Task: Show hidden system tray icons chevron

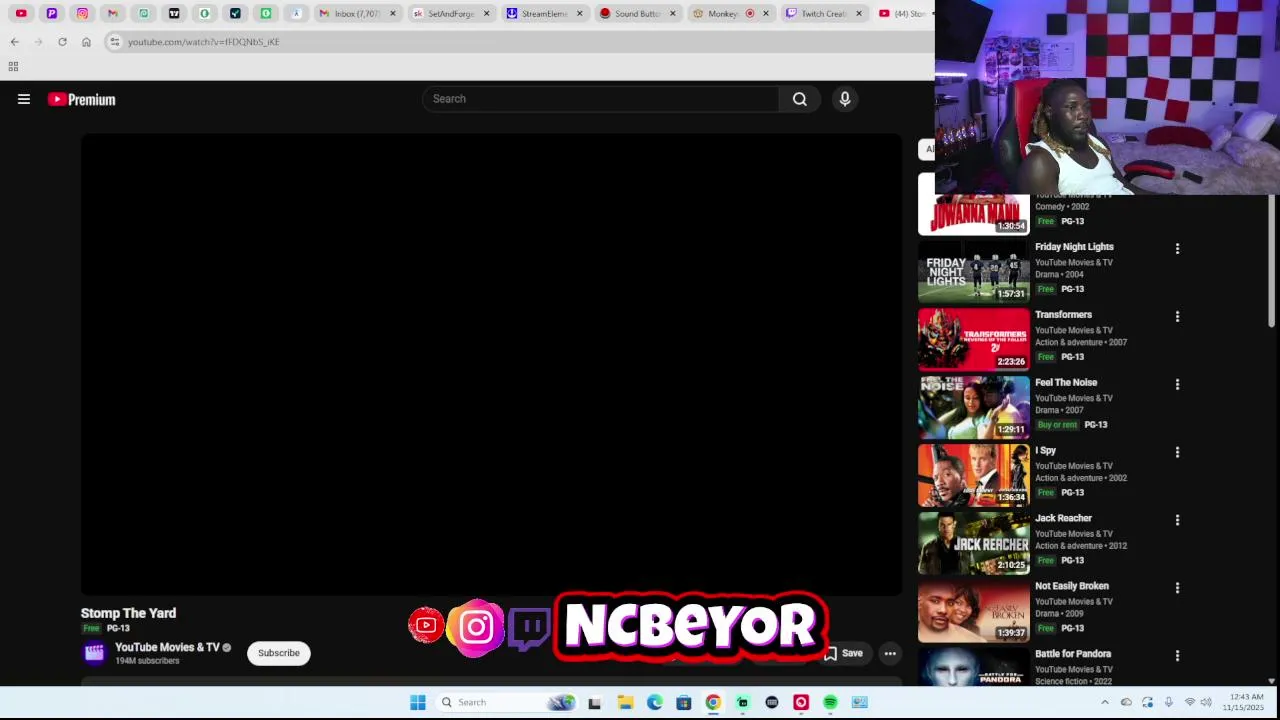Action: point(1105,702)
